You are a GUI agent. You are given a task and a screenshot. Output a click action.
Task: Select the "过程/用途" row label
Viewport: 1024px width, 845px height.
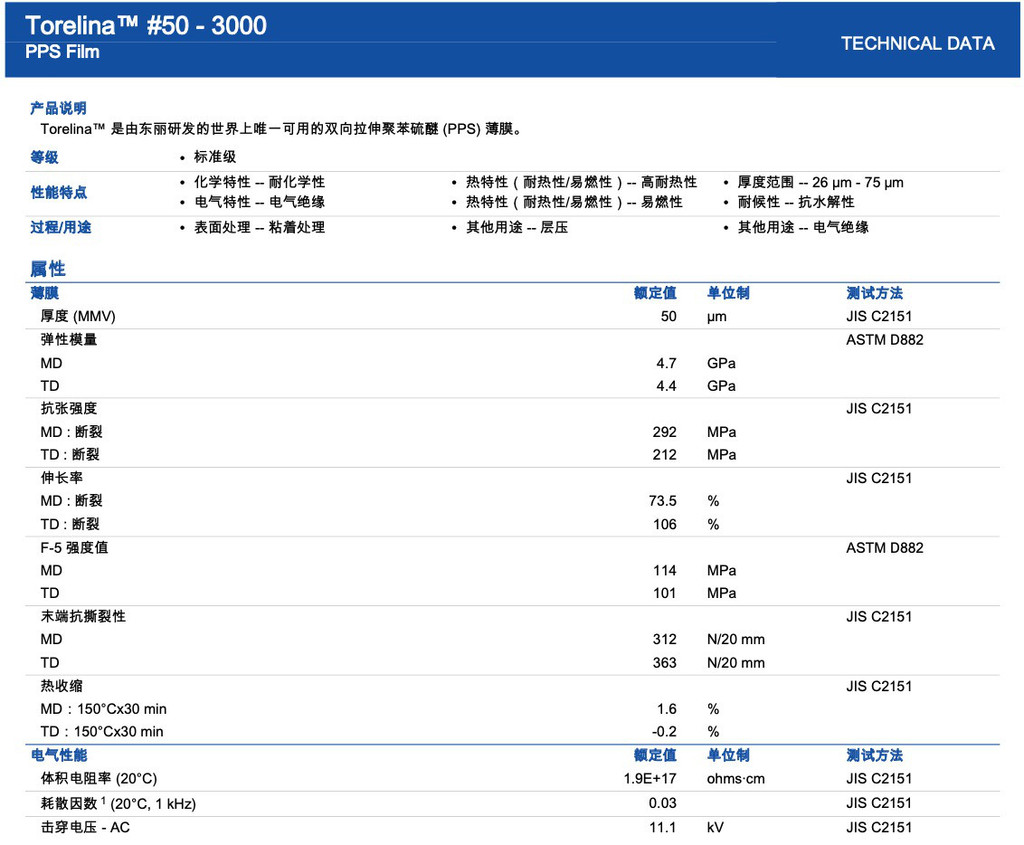[x=61, y=227]
